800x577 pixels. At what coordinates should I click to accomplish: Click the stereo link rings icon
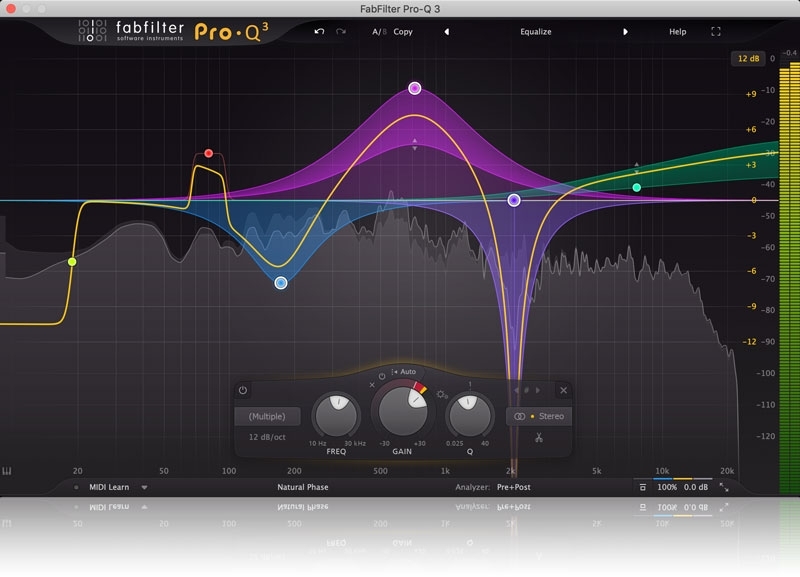click(519, 416)
